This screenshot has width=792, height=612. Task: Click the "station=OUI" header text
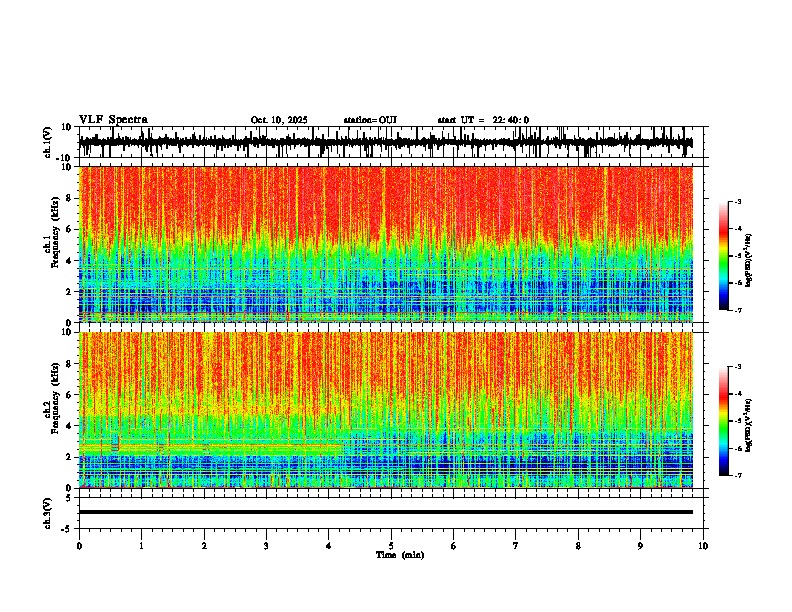(370, 120)
